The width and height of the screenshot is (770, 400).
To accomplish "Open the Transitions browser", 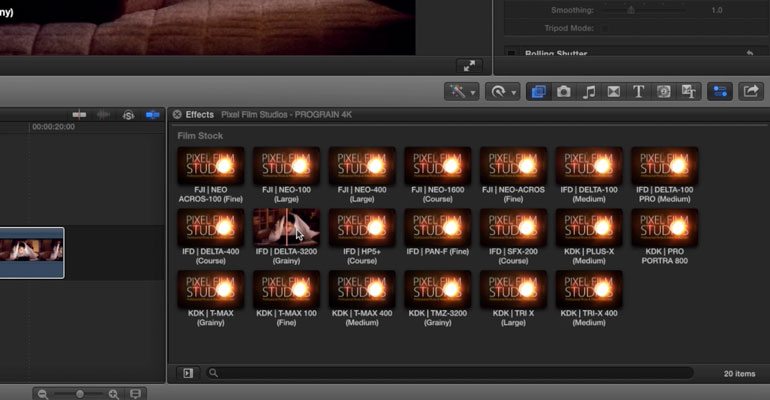I will [x=614, y=92].
